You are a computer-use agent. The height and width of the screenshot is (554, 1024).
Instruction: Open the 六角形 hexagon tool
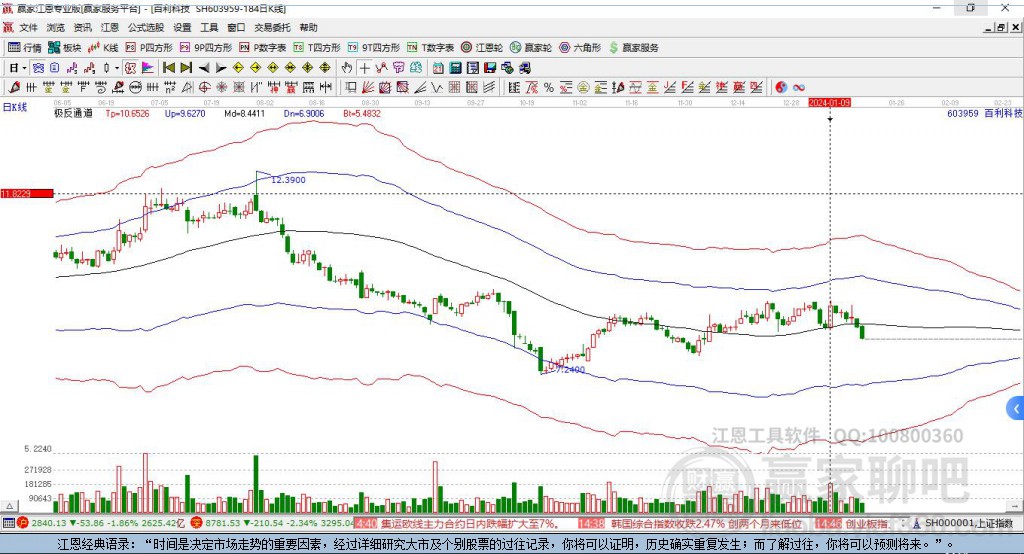[580, 48]
